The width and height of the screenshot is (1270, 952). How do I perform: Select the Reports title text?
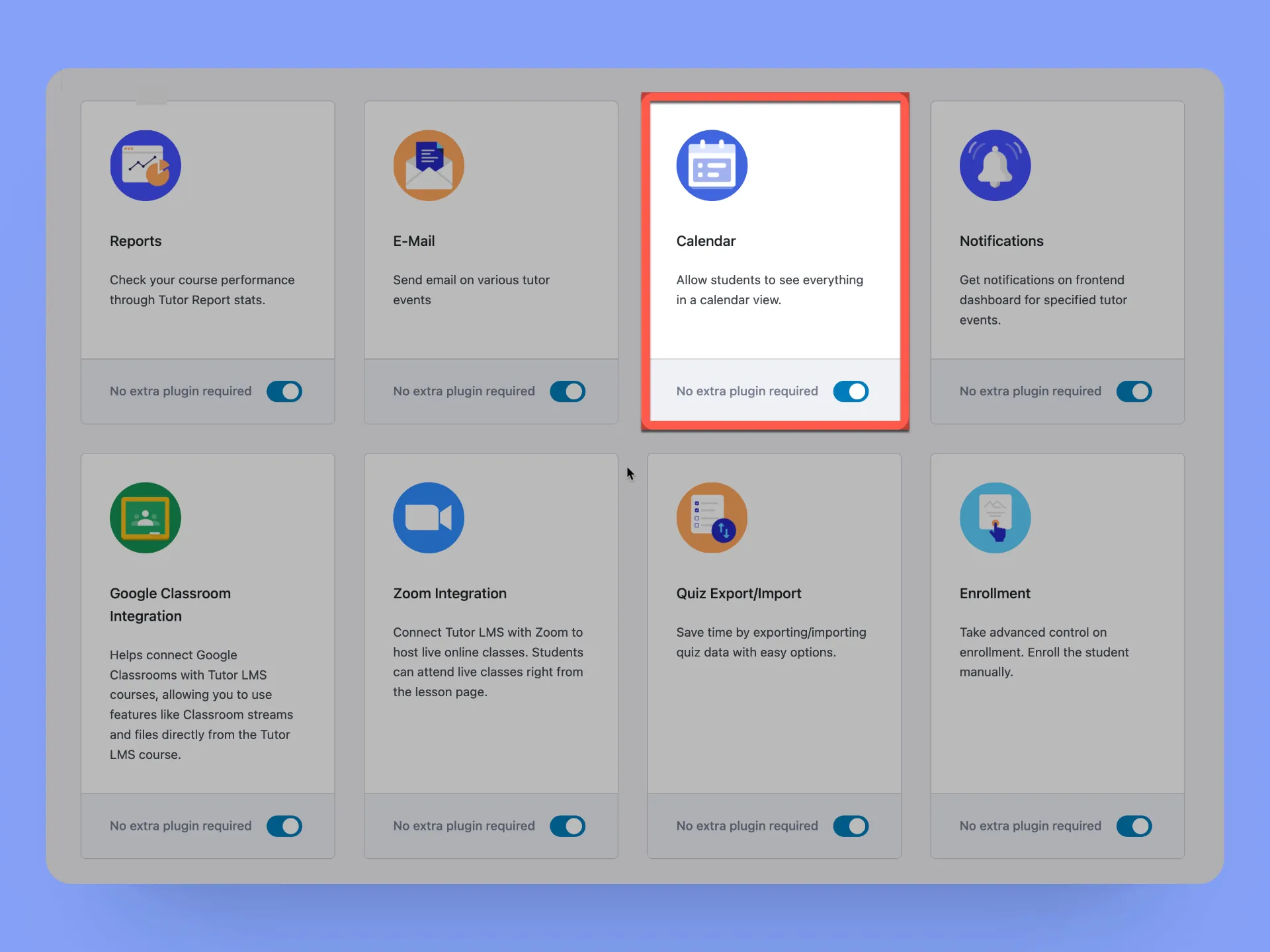pos(136,241)
